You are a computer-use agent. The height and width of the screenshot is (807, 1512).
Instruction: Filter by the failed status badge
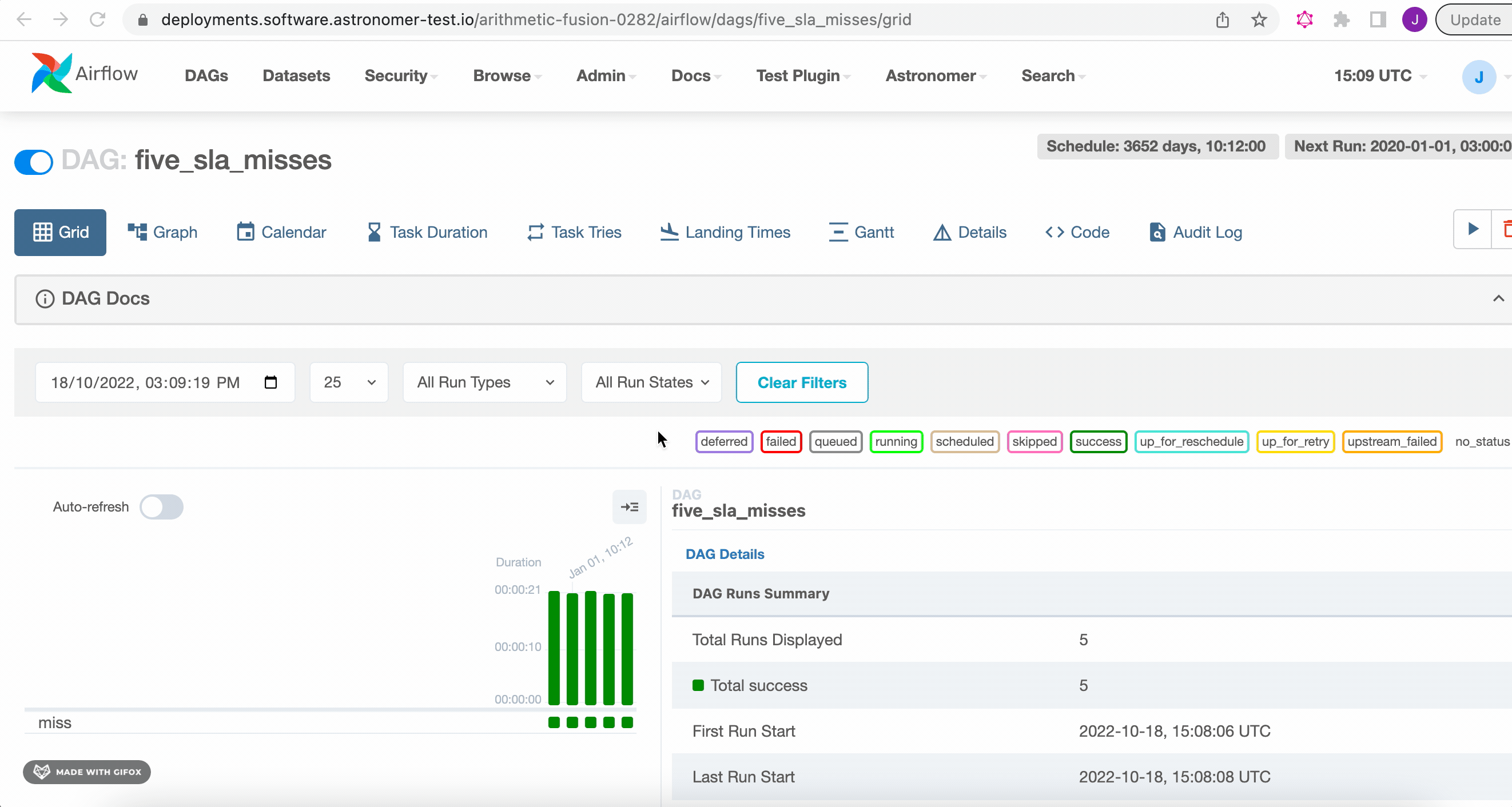coord(781,442)
